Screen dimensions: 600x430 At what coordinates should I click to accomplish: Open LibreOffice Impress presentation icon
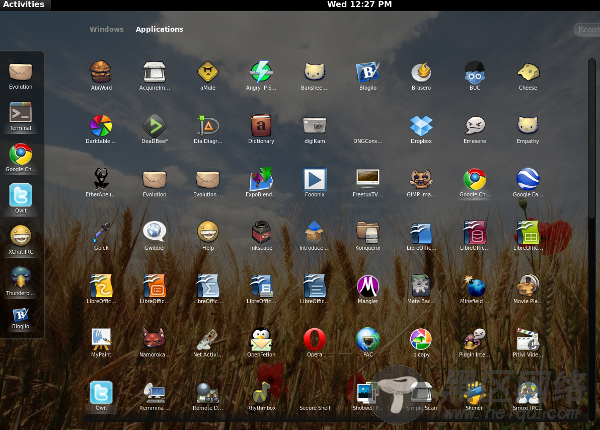154,289
